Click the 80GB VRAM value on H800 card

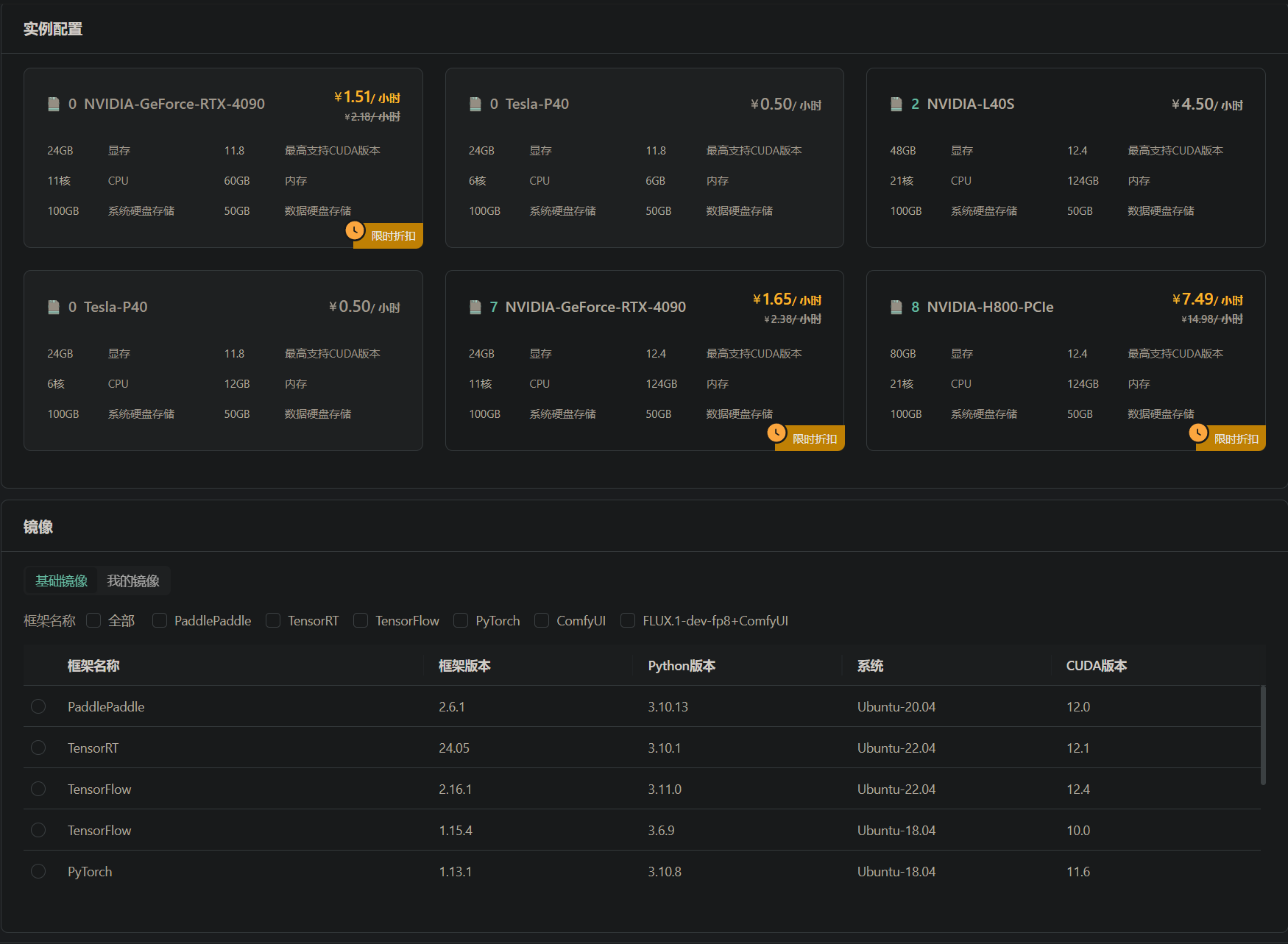click(902, 353)
